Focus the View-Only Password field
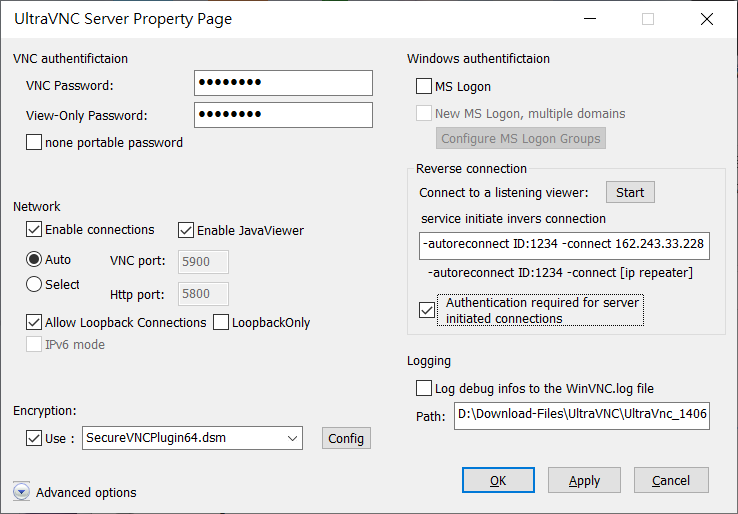Viewport: 738px width, 514px height. point(283,115)
